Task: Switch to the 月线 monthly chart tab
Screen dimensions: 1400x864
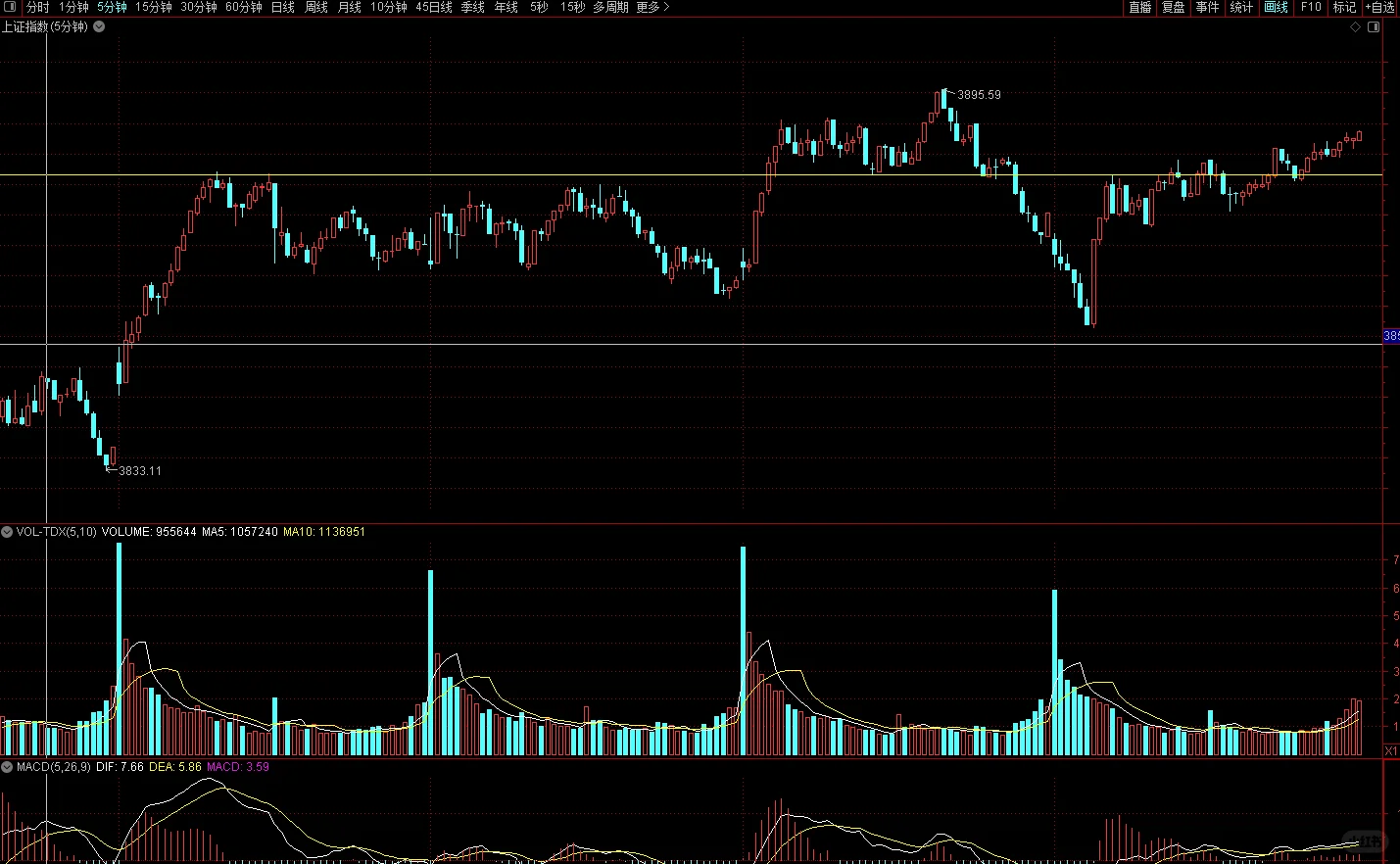Action: click(350, 7)
